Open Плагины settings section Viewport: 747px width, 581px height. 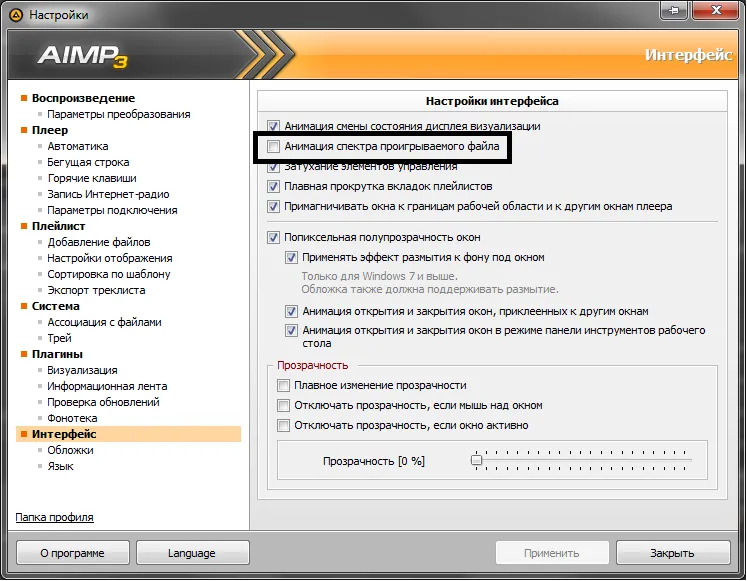[57, 354]
